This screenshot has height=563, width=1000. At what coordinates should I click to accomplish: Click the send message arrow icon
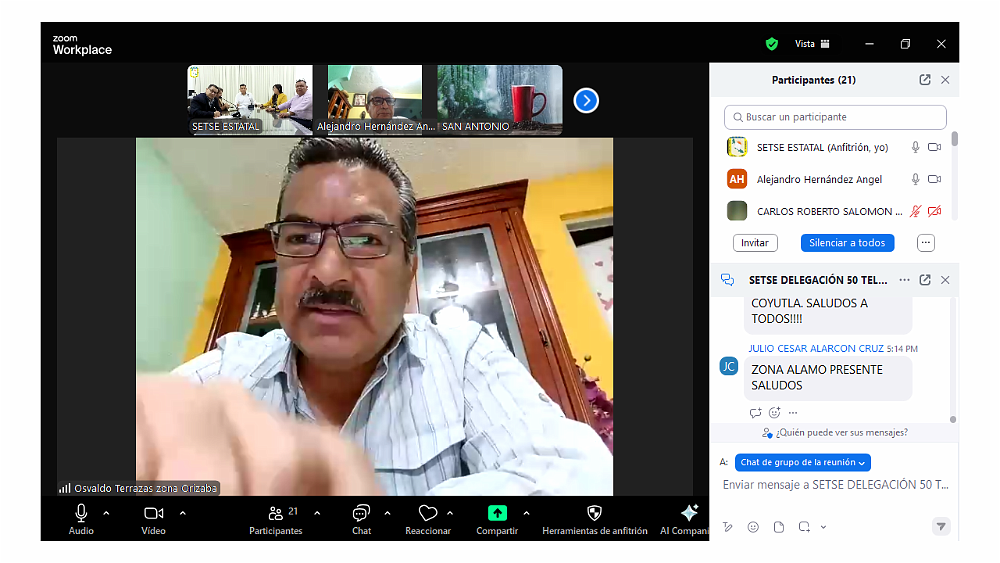click(940, 527)
